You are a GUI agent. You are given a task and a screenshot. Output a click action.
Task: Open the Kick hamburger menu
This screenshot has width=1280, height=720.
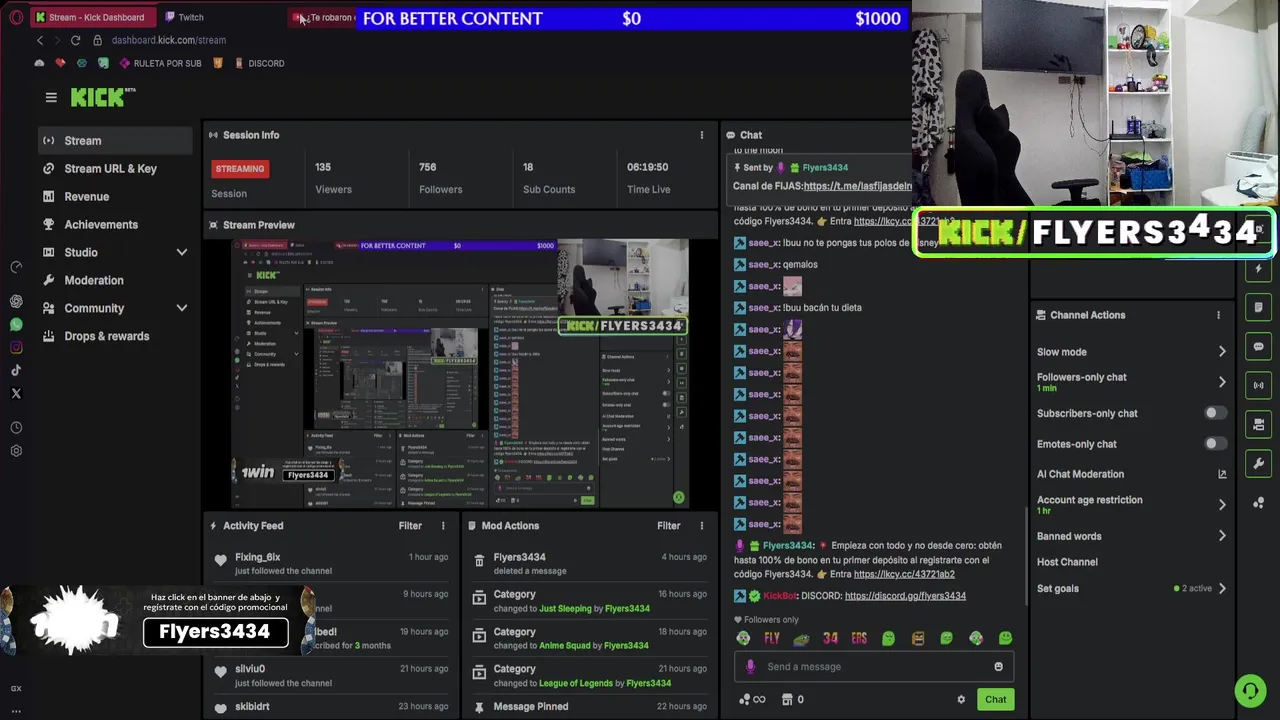click(51, 97)
